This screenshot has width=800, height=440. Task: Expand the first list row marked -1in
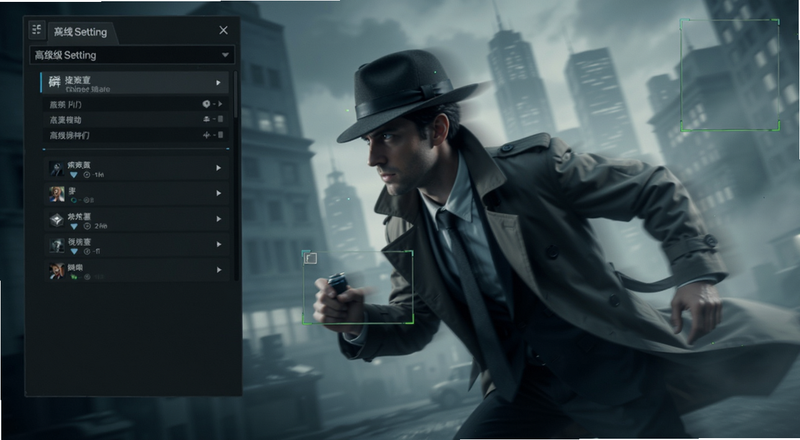coord(218,167)
